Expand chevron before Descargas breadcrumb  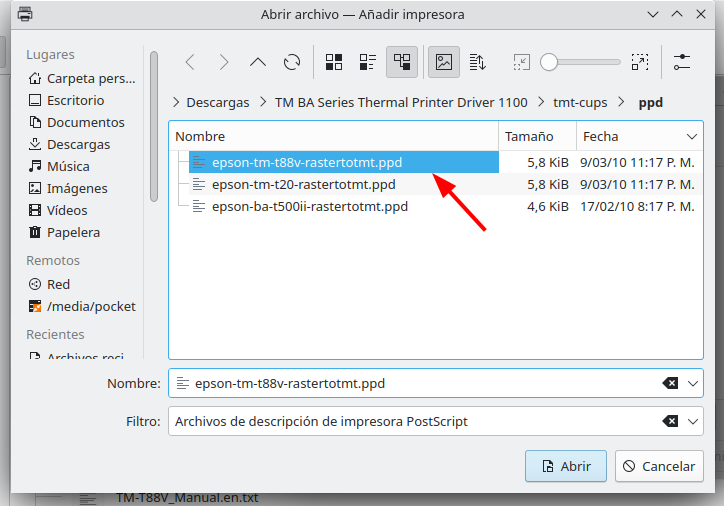[176, 102]
